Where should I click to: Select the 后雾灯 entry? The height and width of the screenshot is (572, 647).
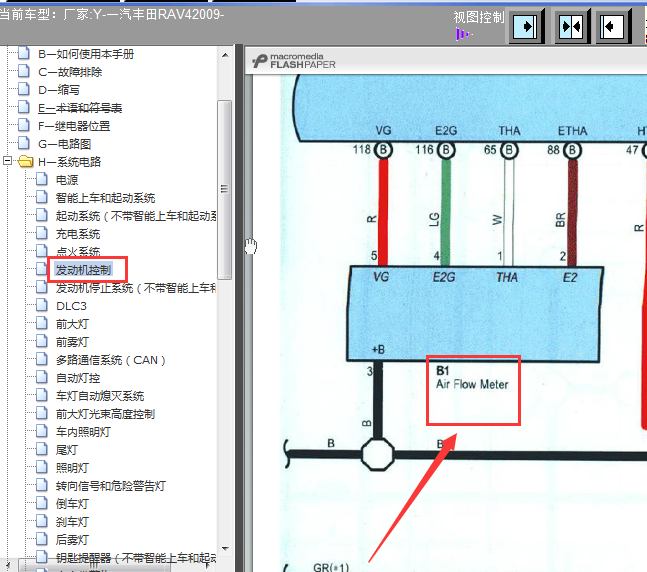72,540
